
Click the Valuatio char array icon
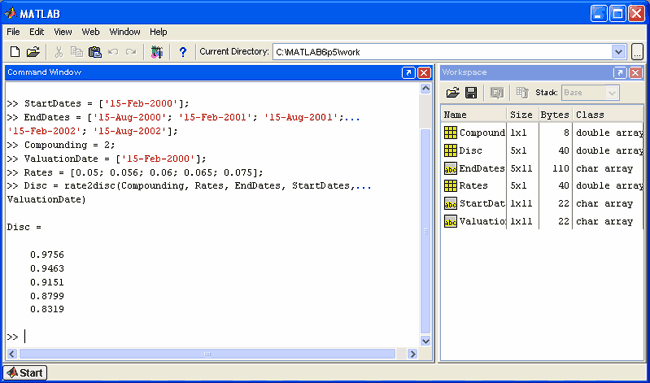450,221
